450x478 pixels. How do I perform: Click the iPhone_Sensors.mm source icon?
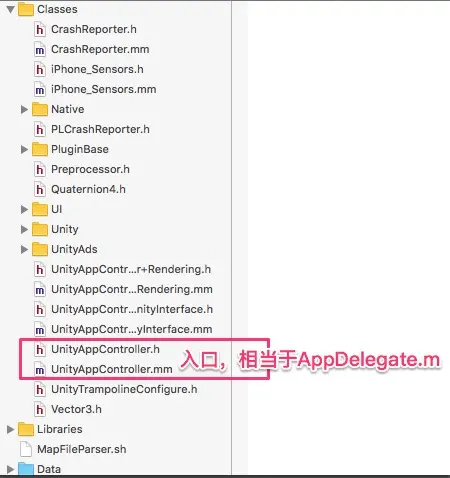pyautogui.click(x=40, y=89)
